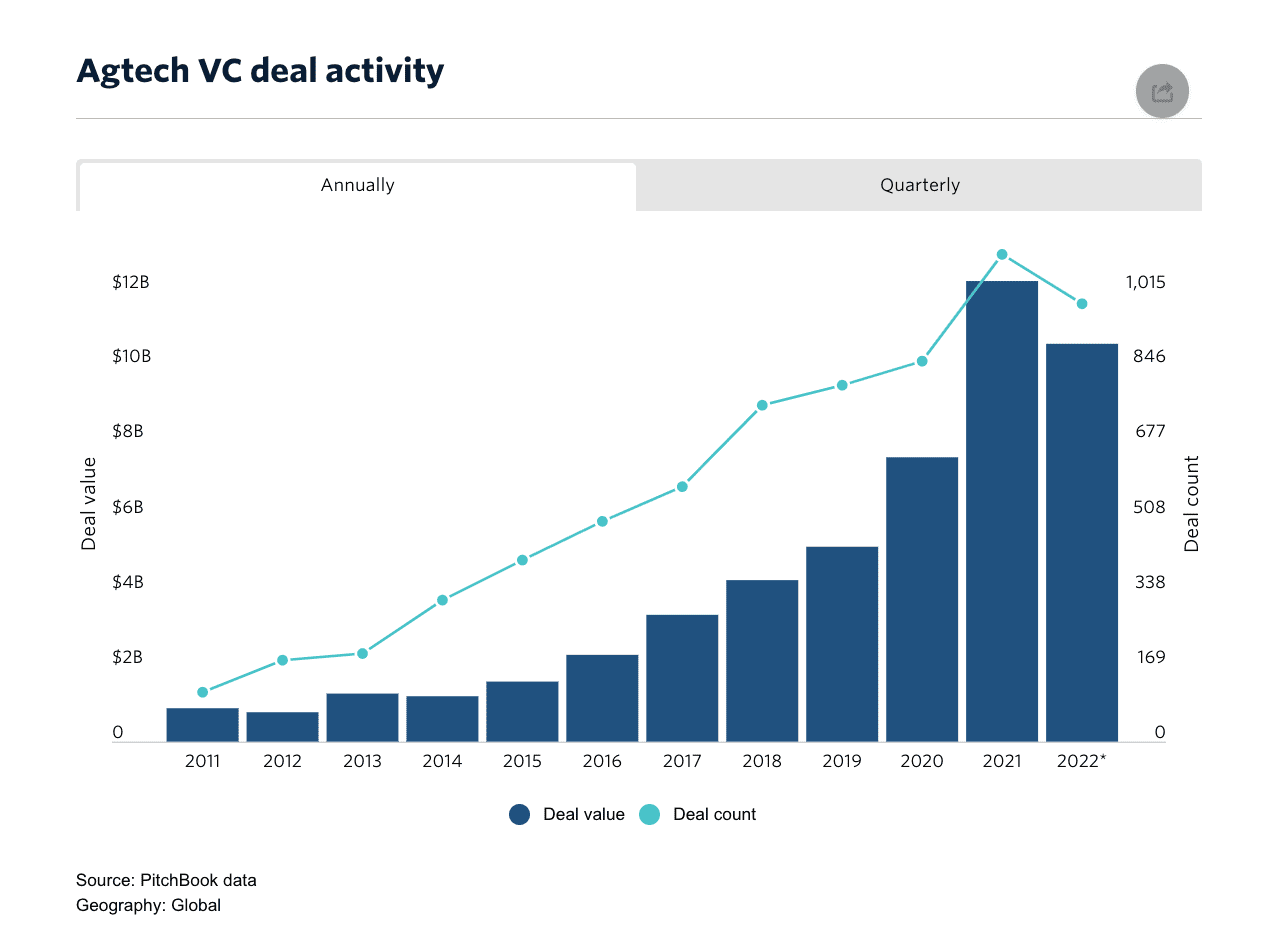Screen dimensions: 1264x932
Task: Click the 2020 deal value bar
Action: tap(922, 599)
